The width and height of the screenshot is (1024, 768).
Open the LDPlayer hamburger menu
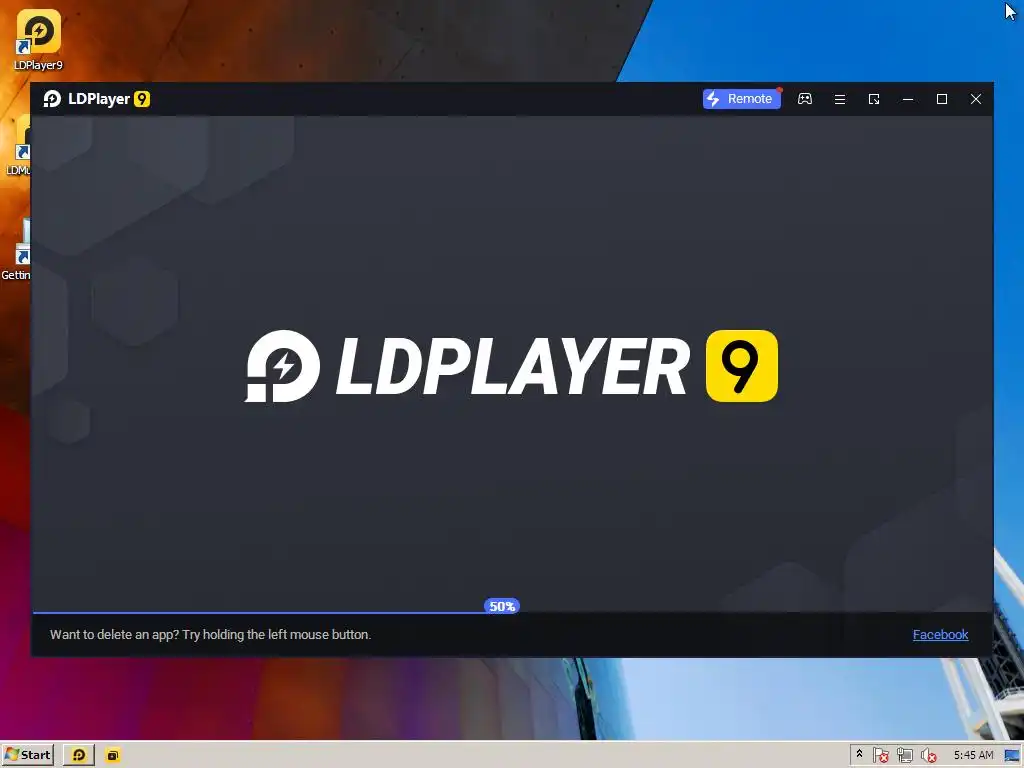[x=840, y=99]
